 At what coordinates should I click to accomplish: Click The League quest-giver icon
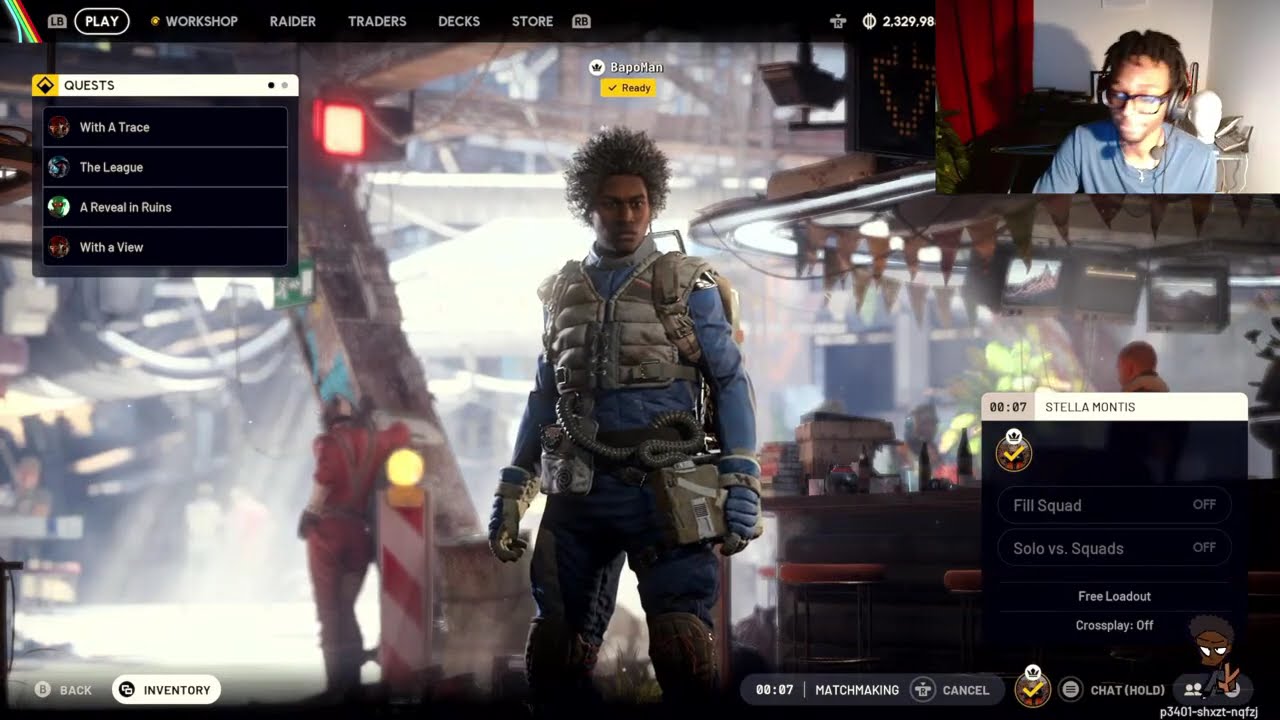(59, 167)
